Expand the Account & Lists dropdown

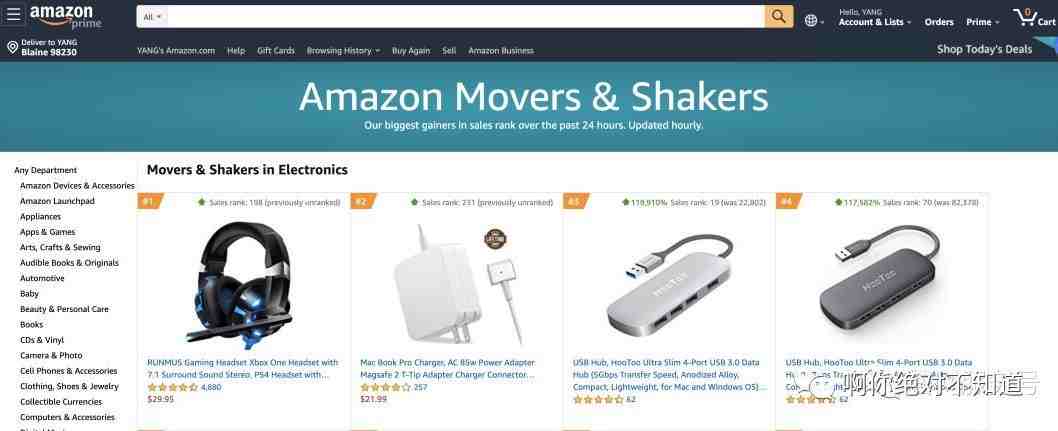(x=874, y=22)
